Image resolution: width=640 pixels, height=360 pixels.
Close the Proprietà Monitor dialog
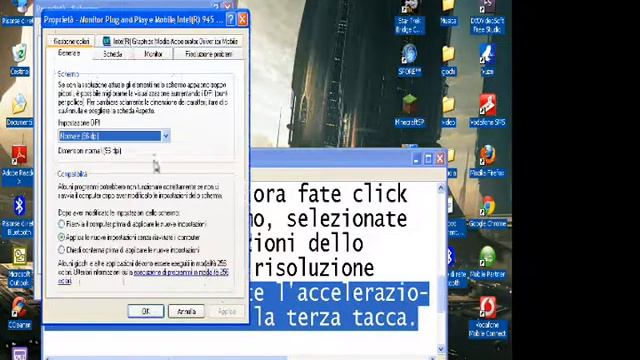tap(242, 19)
